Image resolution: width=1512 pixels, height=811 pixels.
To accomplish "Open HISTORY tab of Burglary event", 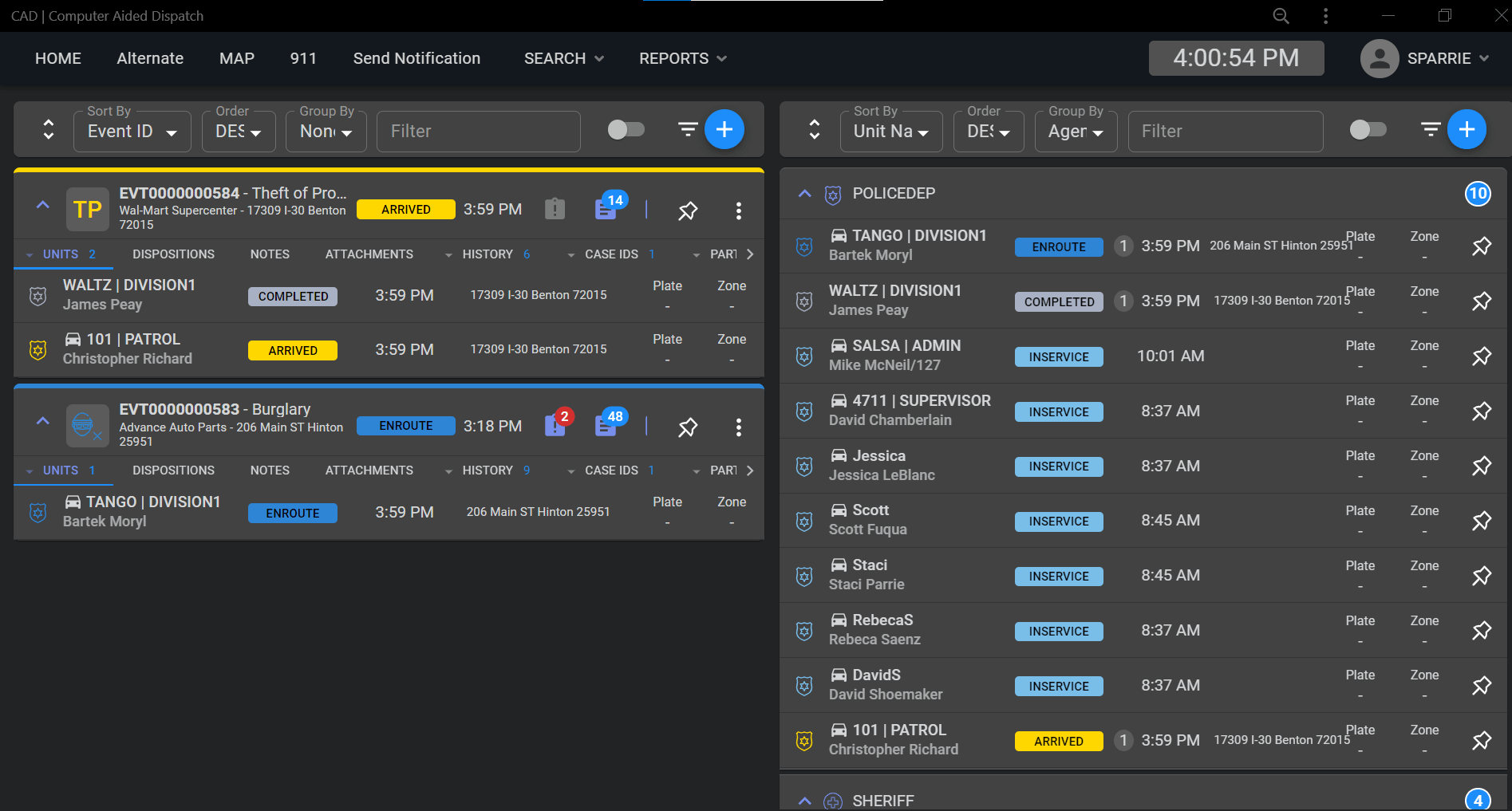I will [488, 470].
